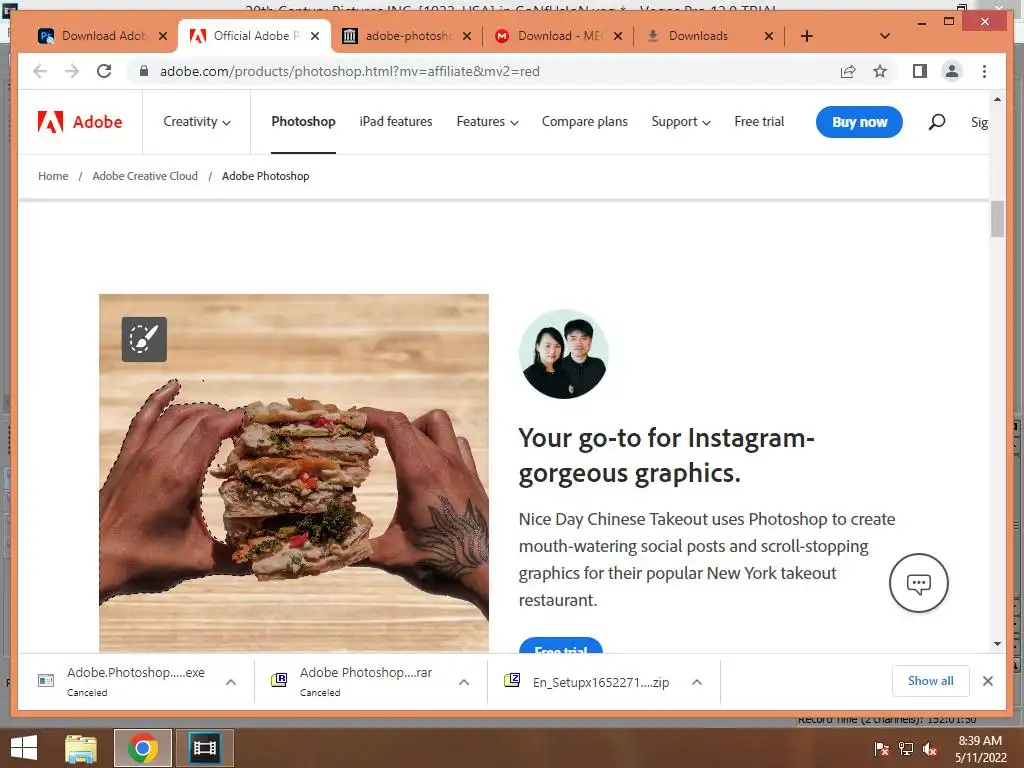The width and height of the screenshot is (1024, 768).
Task: Expand the Creativity dropdown
Action: pos(197,121)
